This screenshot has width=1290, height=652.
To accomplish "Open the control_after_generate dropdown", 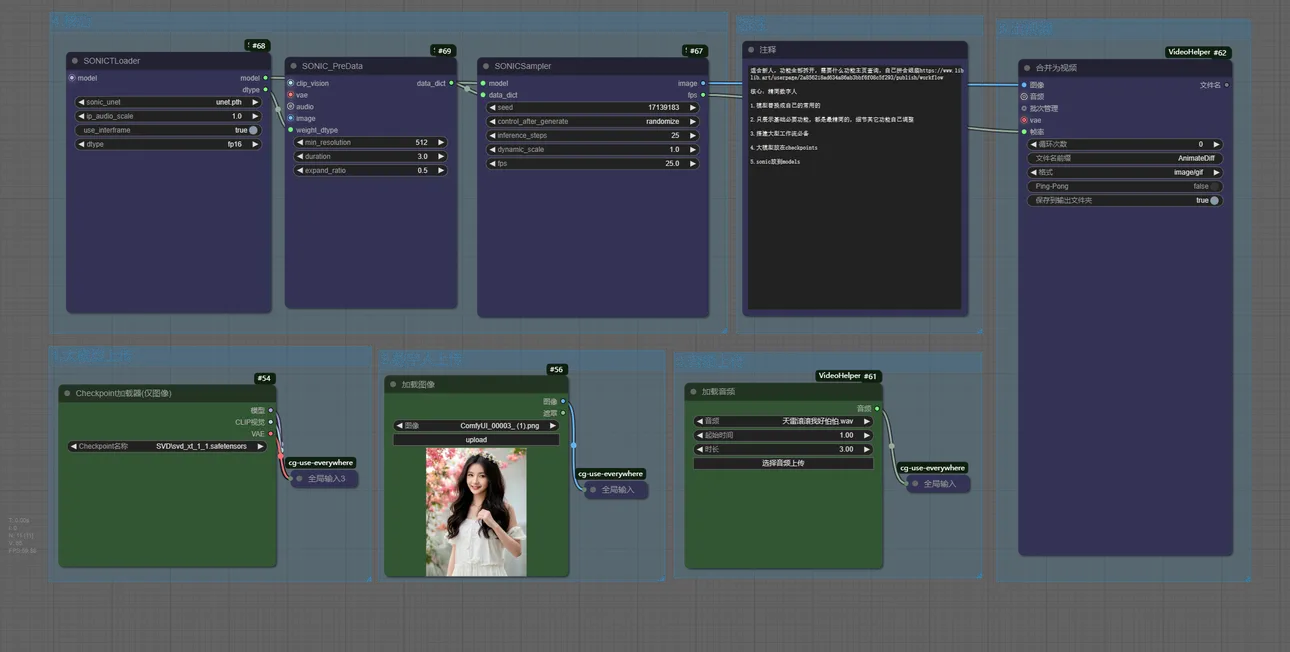I will tap(592, 122).
